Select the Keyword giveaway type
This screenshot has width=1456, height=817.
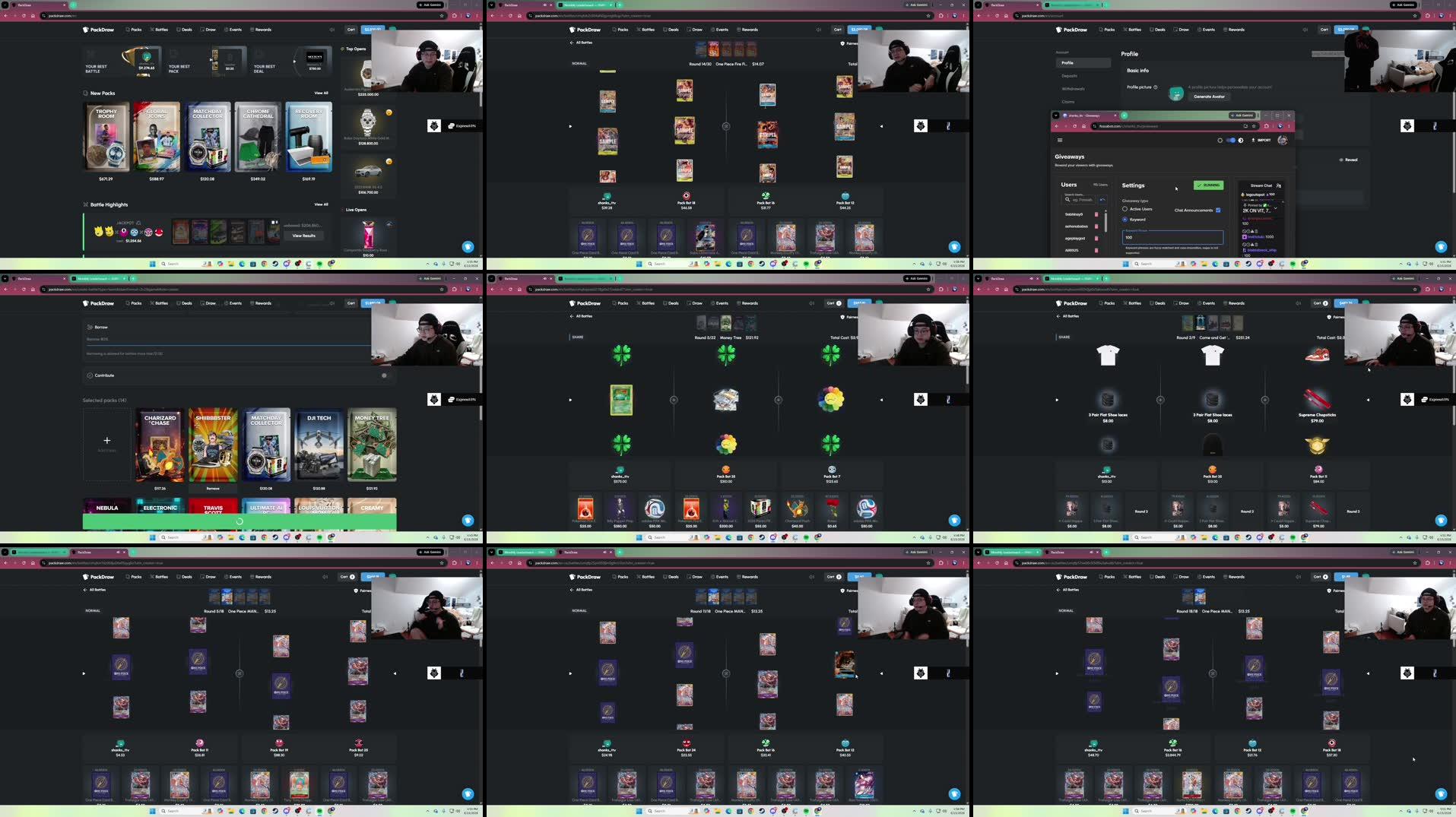click(1125, 219)
